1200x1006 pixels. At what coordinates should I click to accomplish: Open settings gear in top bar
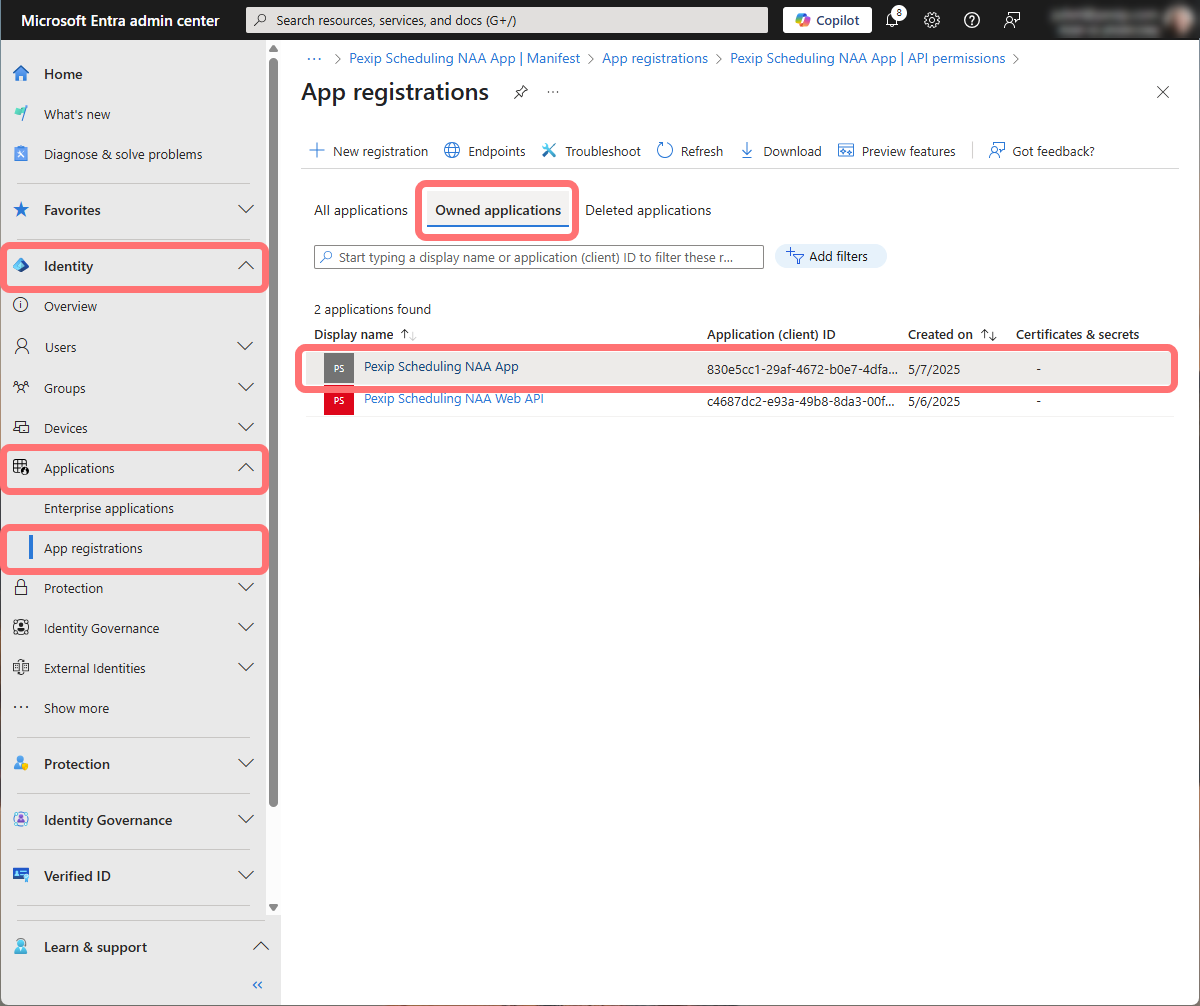click(x=932, y=20)
